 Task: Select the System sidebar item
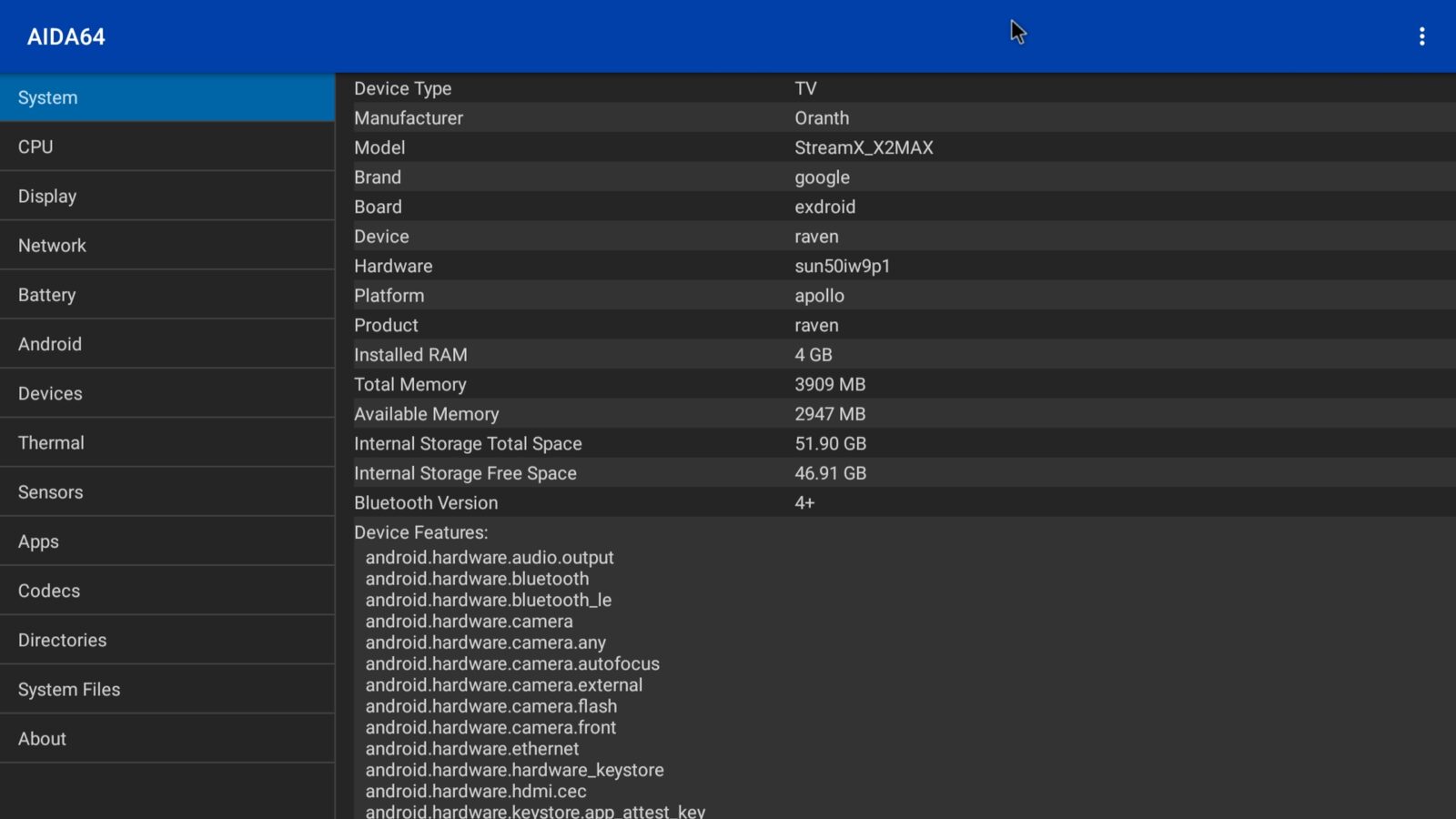(167, 97)
